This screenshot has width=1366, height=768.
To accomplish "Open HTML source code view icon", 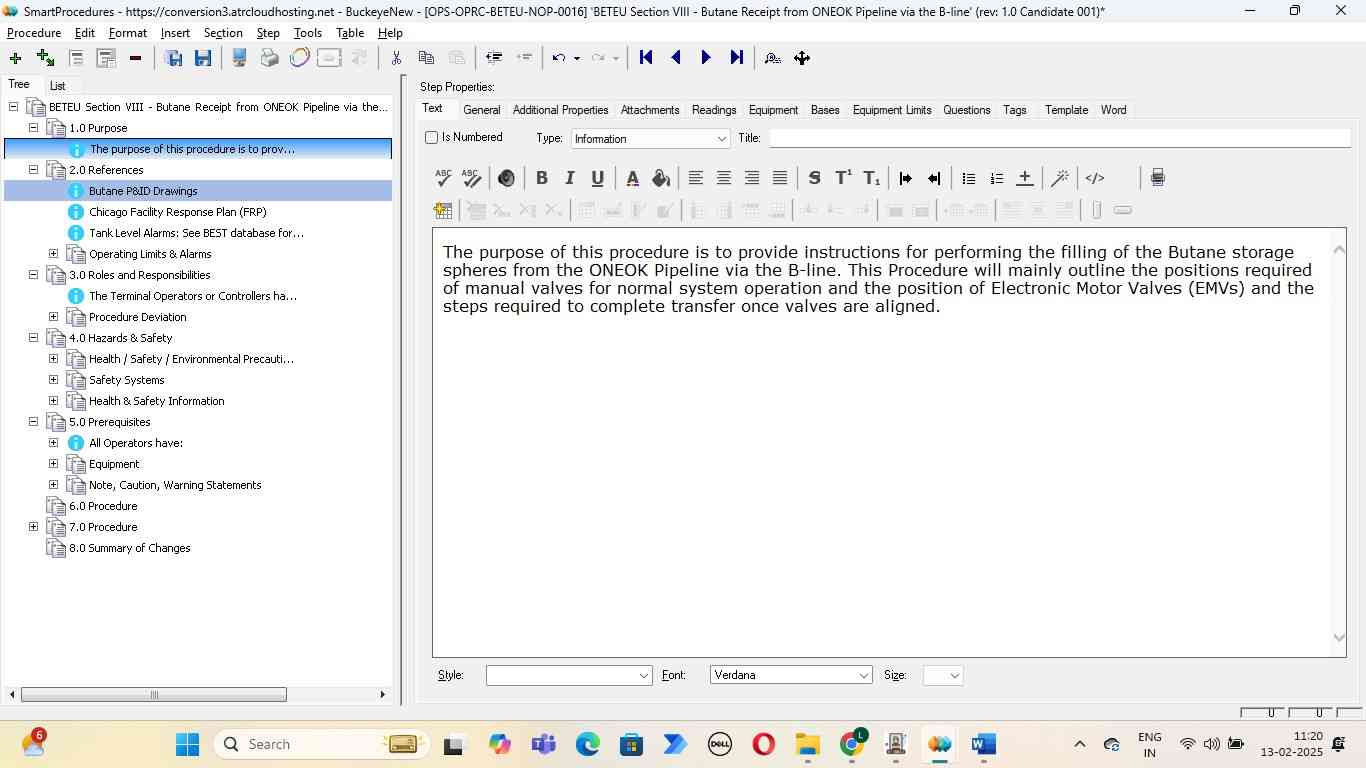I will tap(1095, 178).
